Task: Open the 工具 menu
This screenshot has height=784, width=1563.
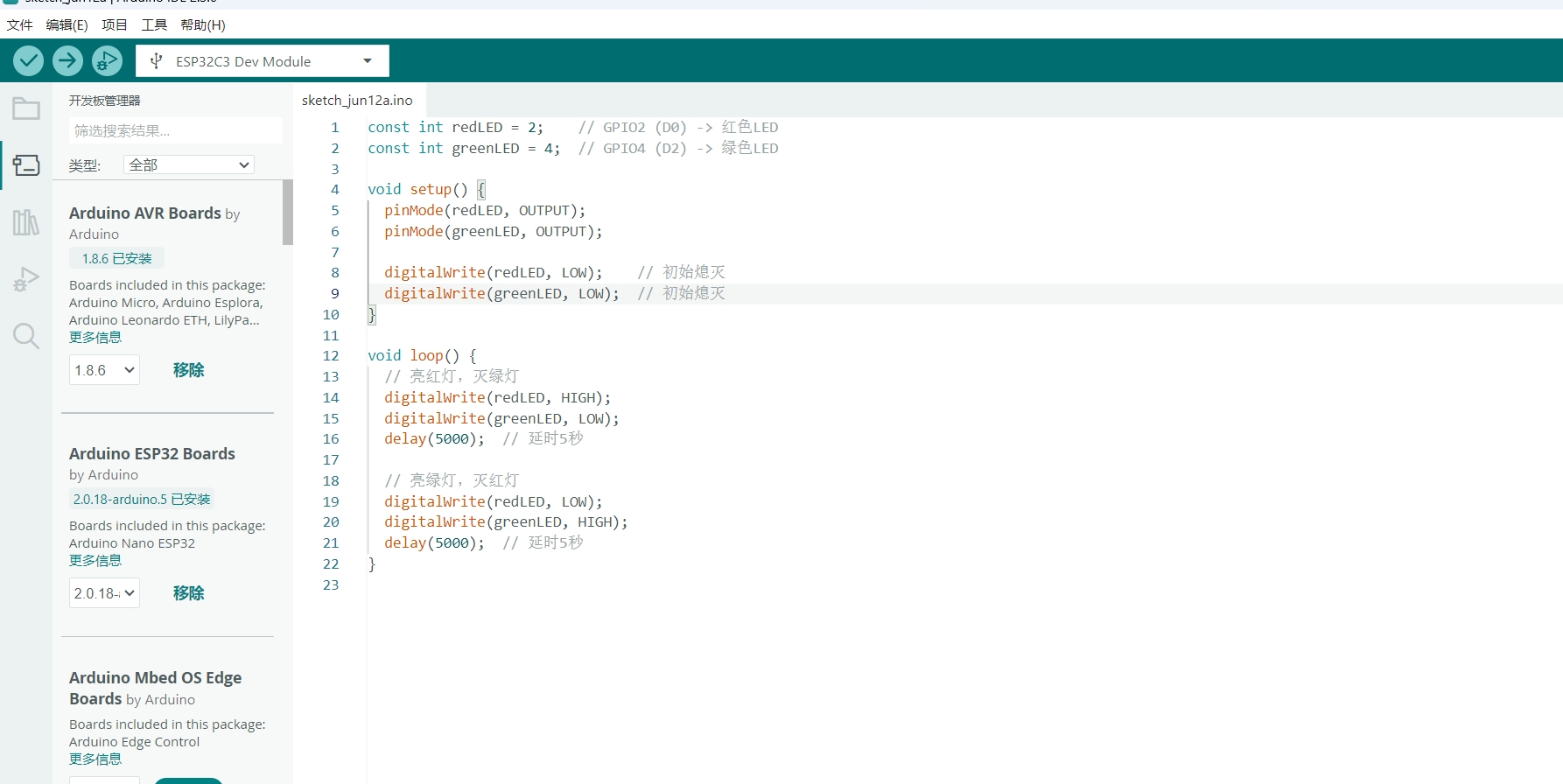Action: (154, 24)
